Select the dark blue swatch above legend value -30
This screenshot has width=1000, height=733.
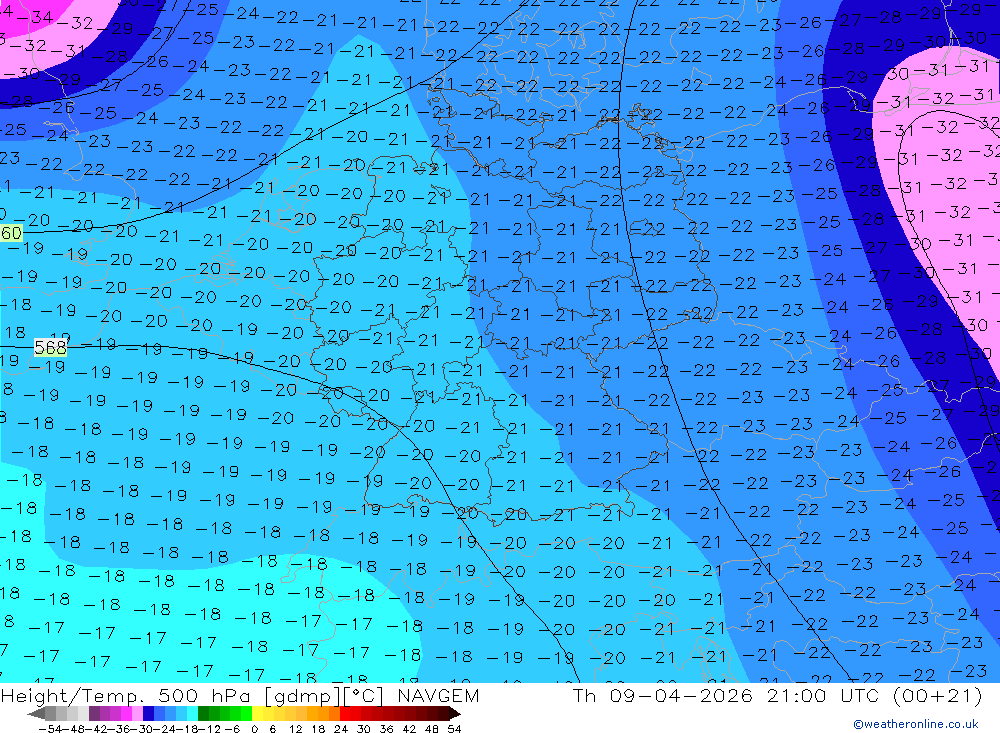(149, 714)
